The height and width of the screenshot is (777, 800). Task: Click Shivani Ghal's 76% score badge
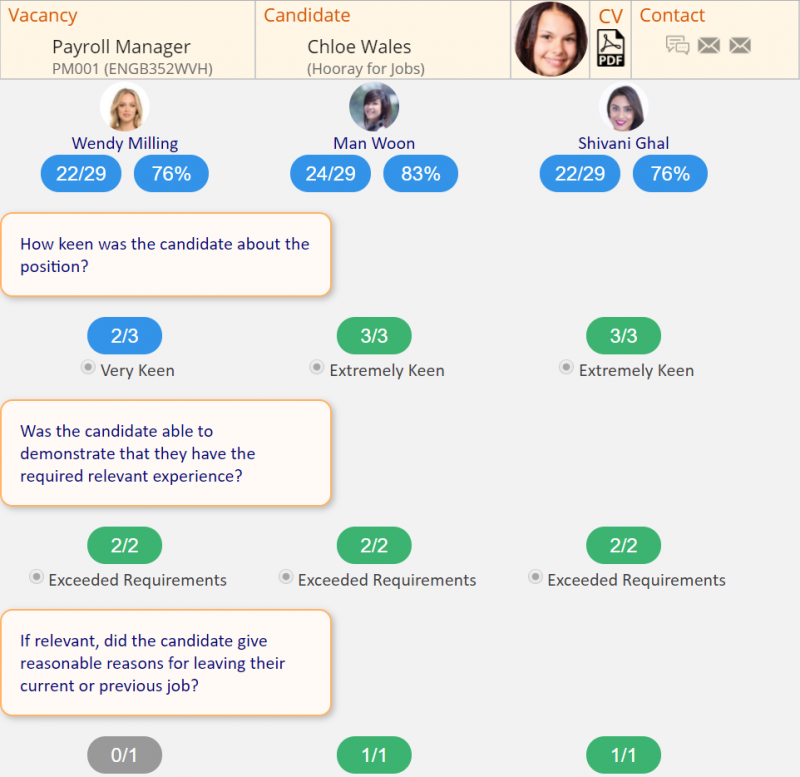pos(670,174)
